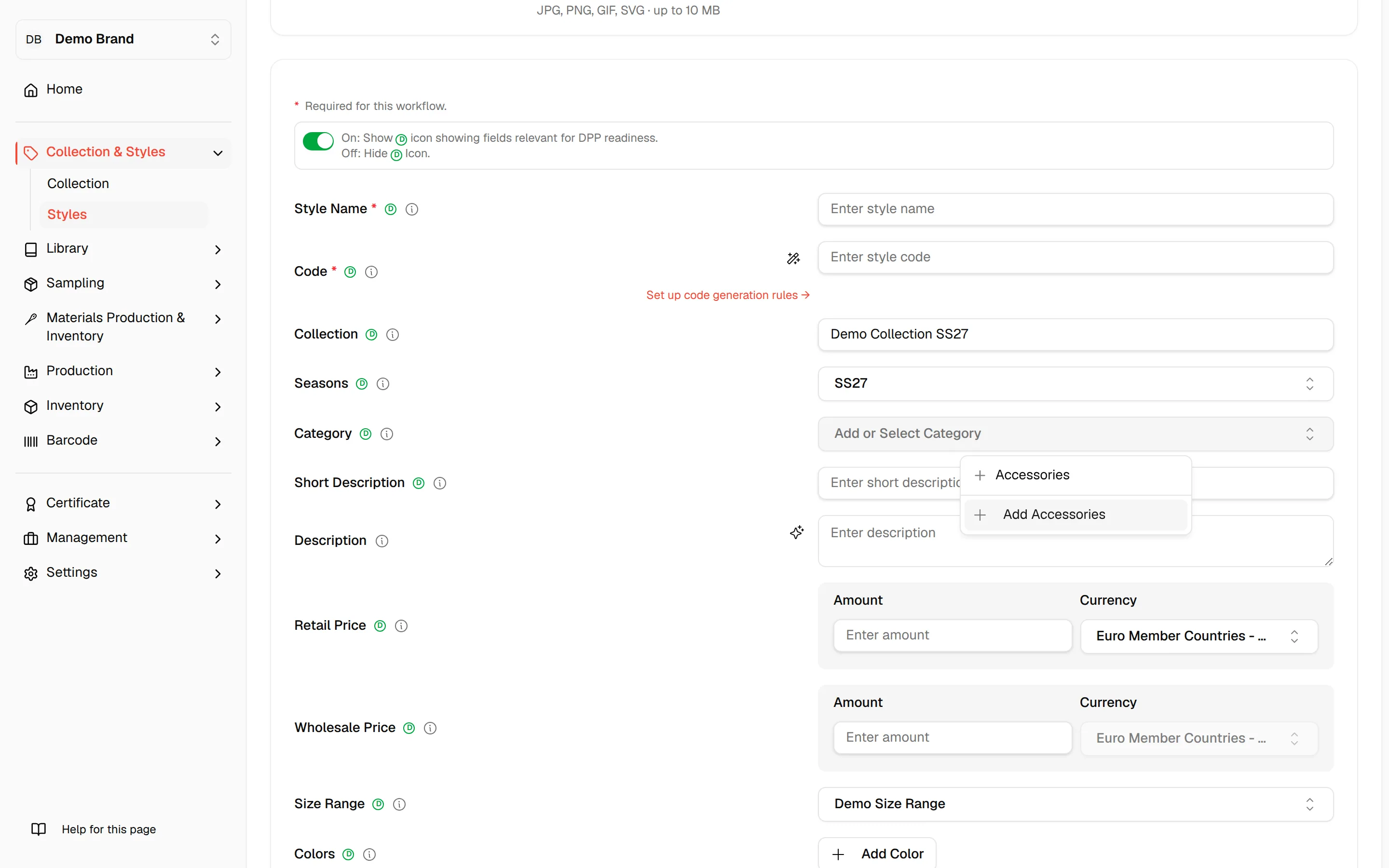The height and width of the screenshot is (868, 1389).
Task: Click the DPP icon next to Collection label
Action: [371, 335]
